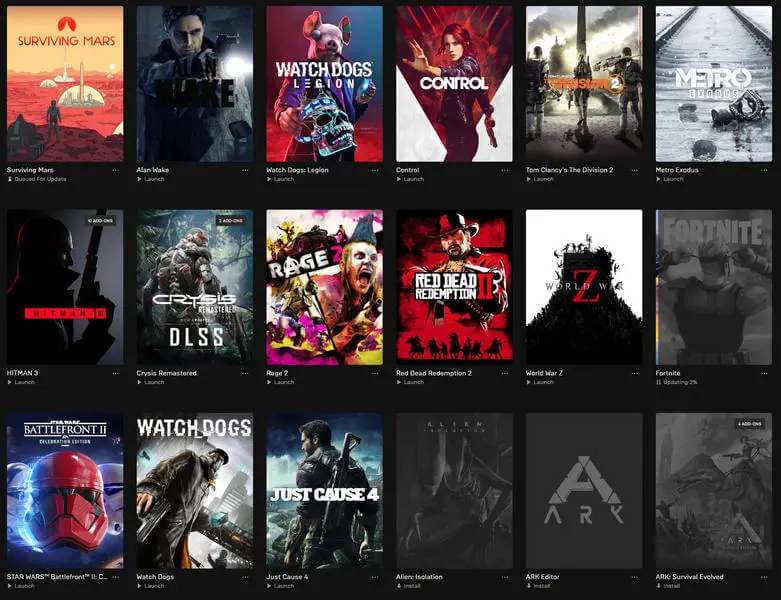Open World War Z three-dot options menu
The height and width of the screenshot is (600, 781).
click(x=635, y=373)
